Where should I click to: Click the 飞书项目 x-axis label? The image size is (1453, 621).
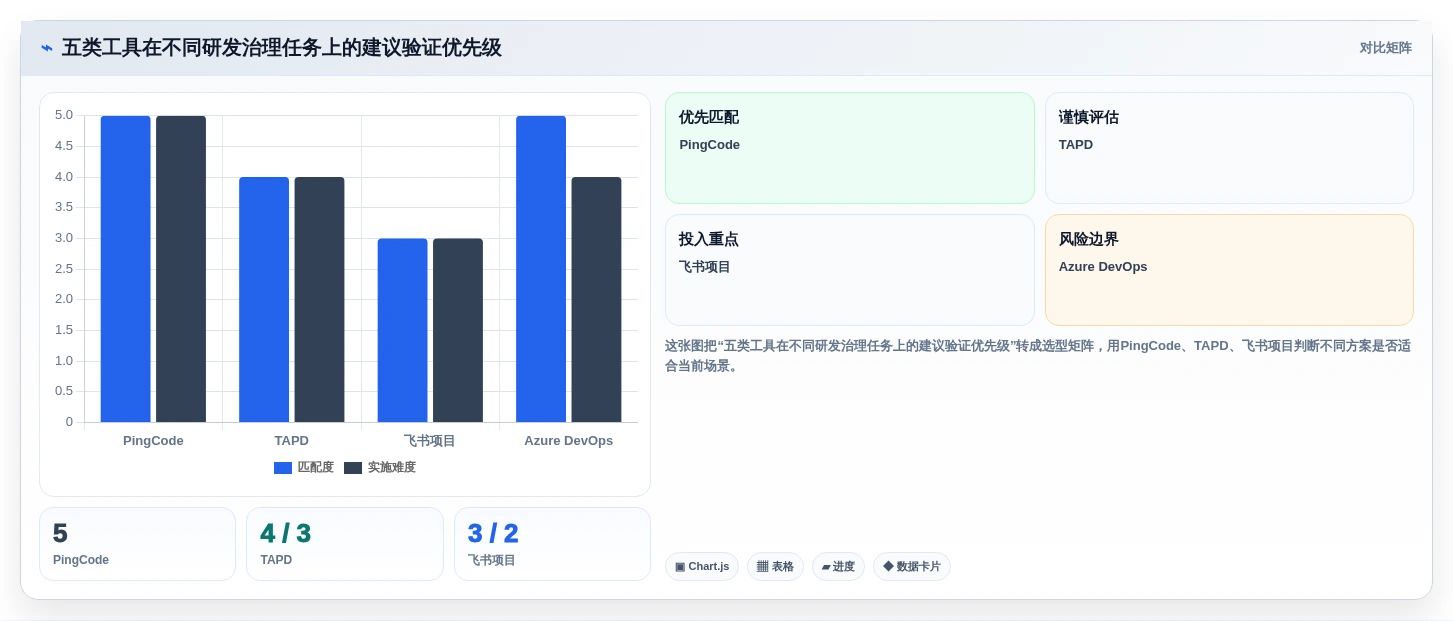[430, 441]
